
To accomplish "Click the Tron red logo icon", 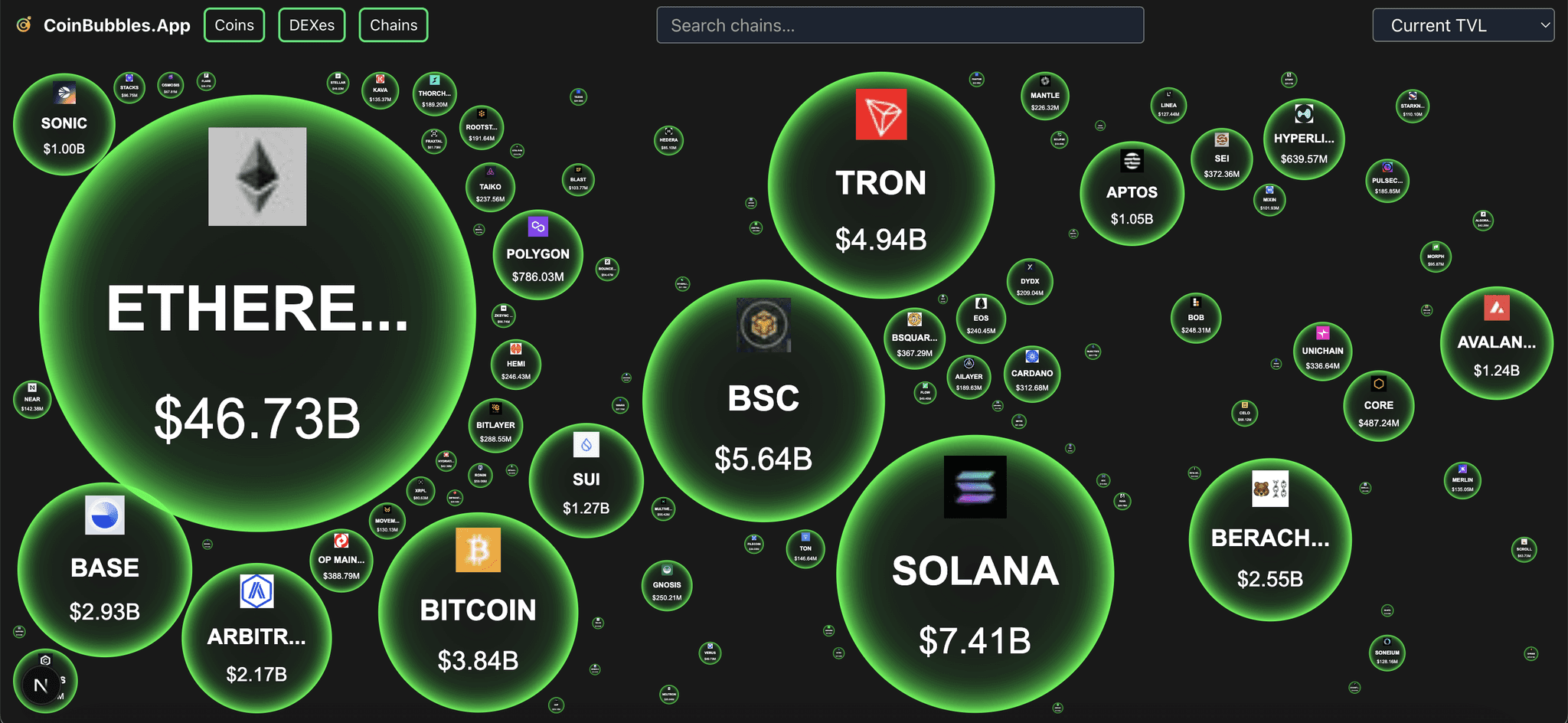I will coord(881,115).
